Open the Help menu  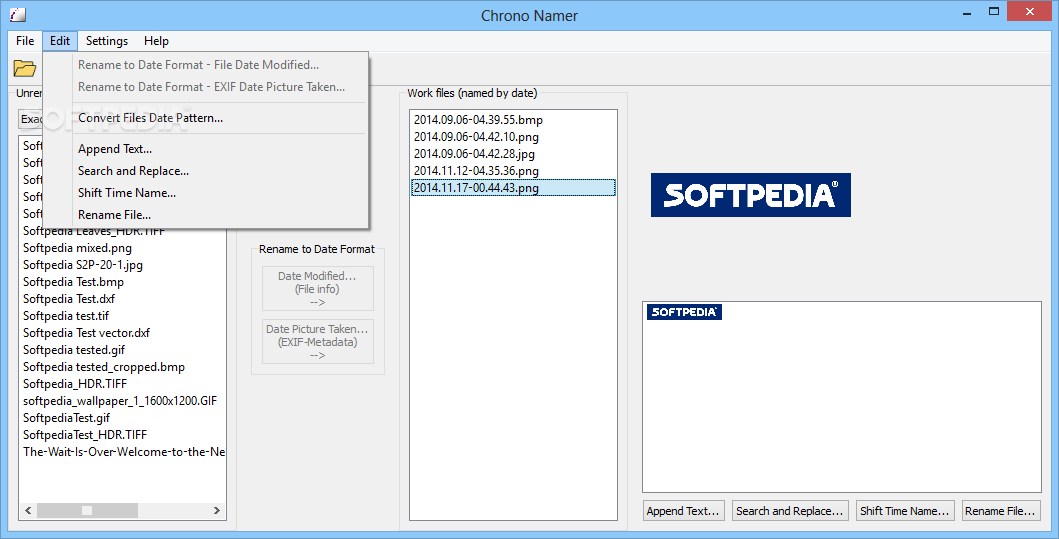pos(156,41)
